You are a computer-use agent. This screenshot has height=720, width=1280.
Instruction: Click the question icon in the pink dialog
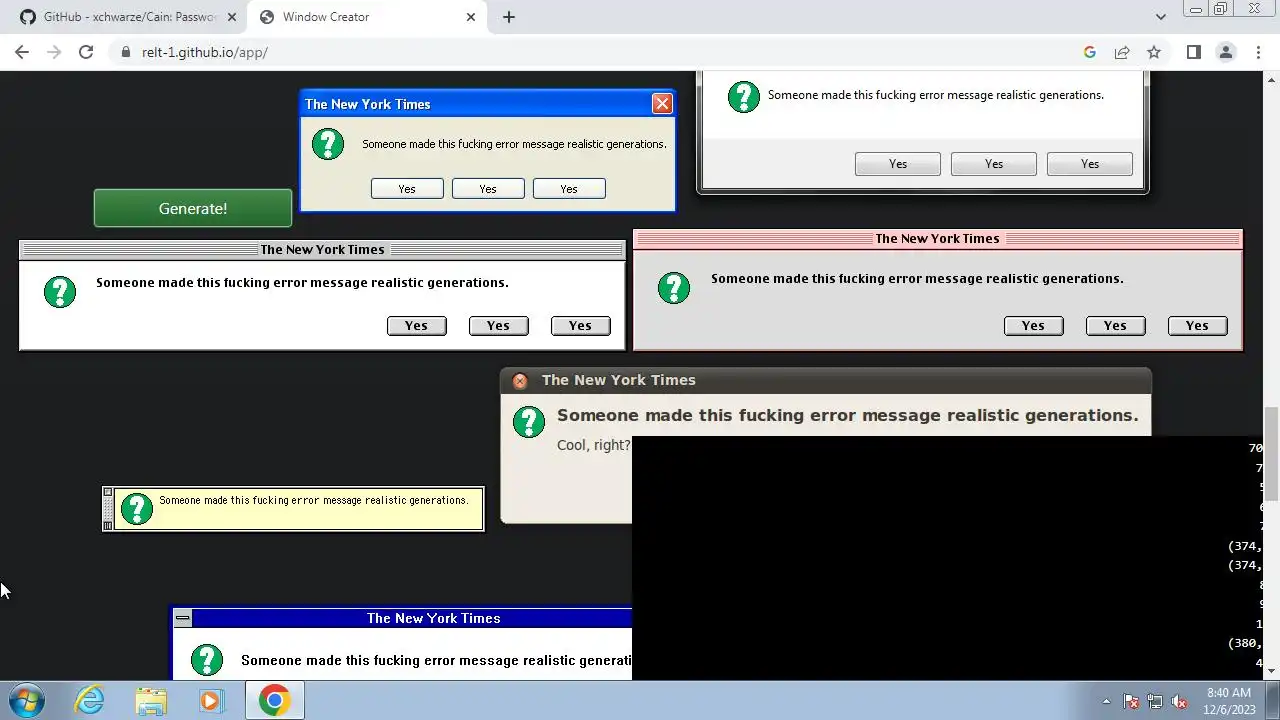[x=674, y=288]
